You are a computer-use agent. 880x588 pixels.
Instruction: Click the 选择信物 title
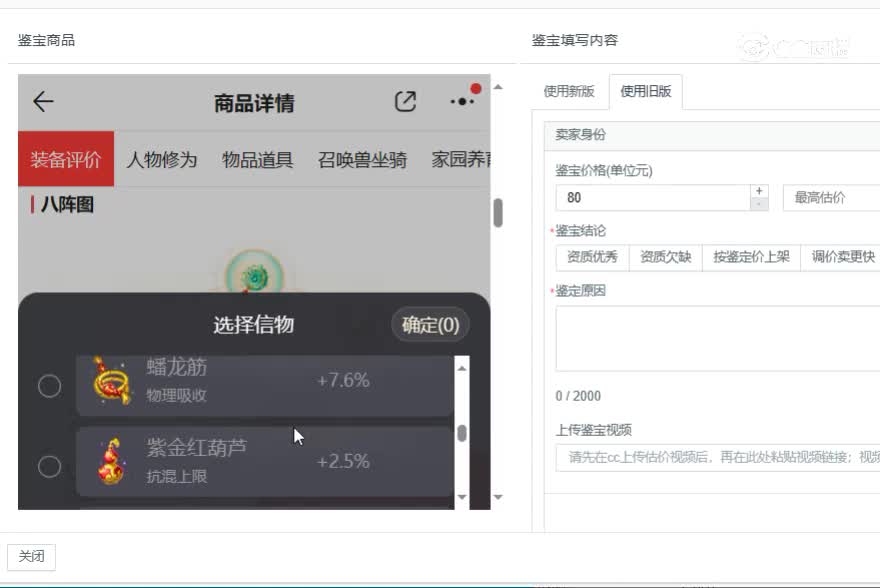click(254, 324)
